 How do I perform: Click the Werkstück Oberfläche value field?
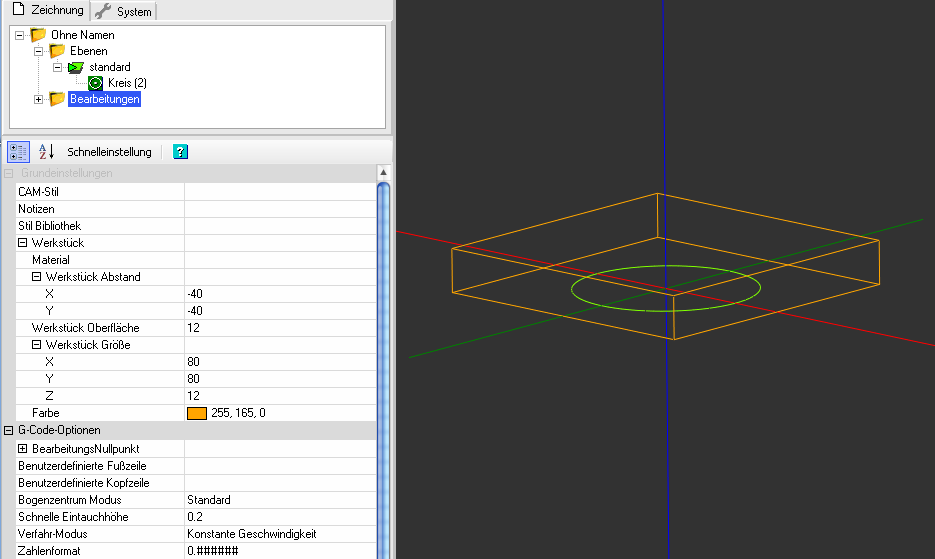[280, 328]
